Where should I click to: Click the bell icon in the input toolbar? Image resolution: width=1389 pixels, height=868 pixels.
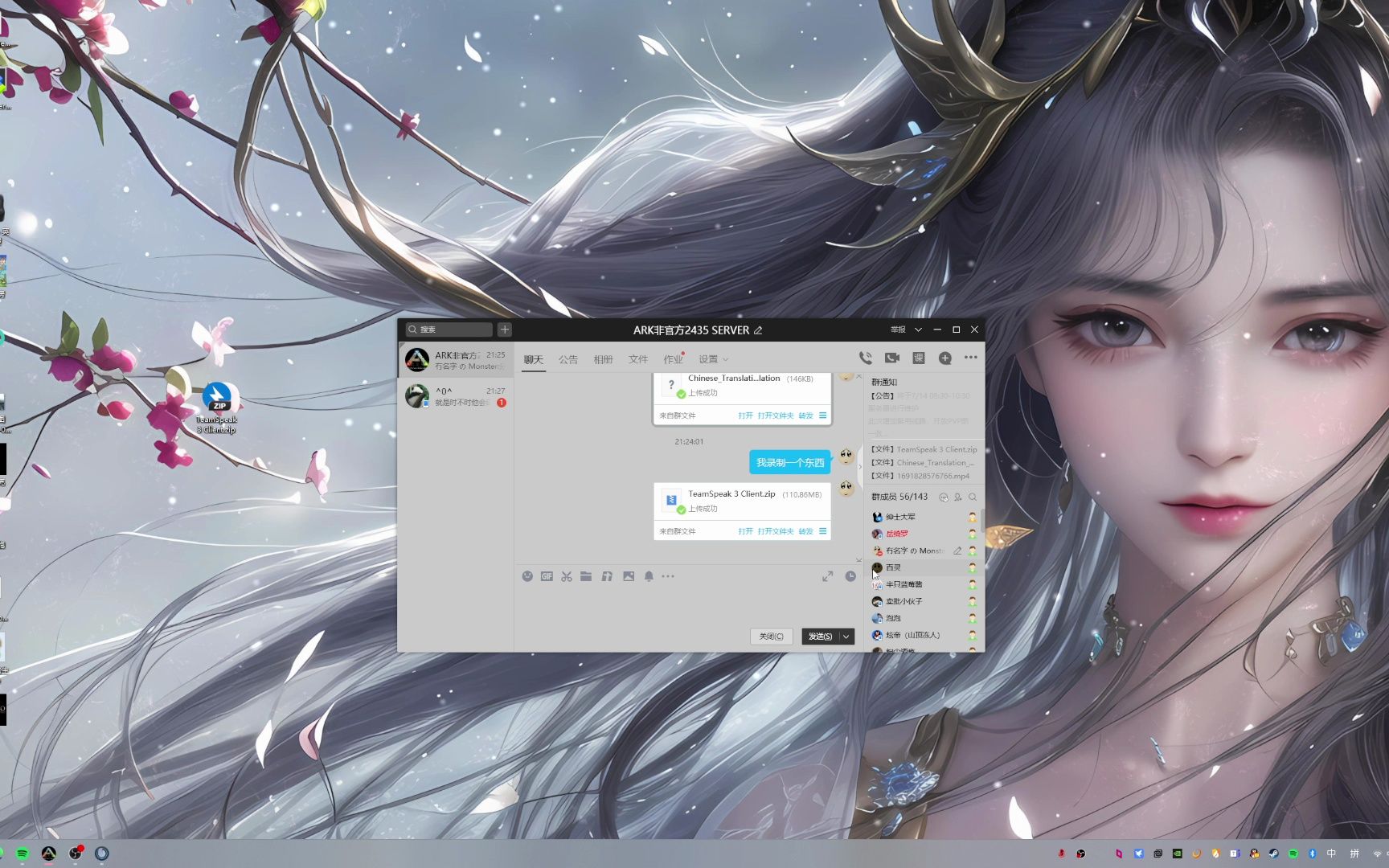(x=649, y=576)
